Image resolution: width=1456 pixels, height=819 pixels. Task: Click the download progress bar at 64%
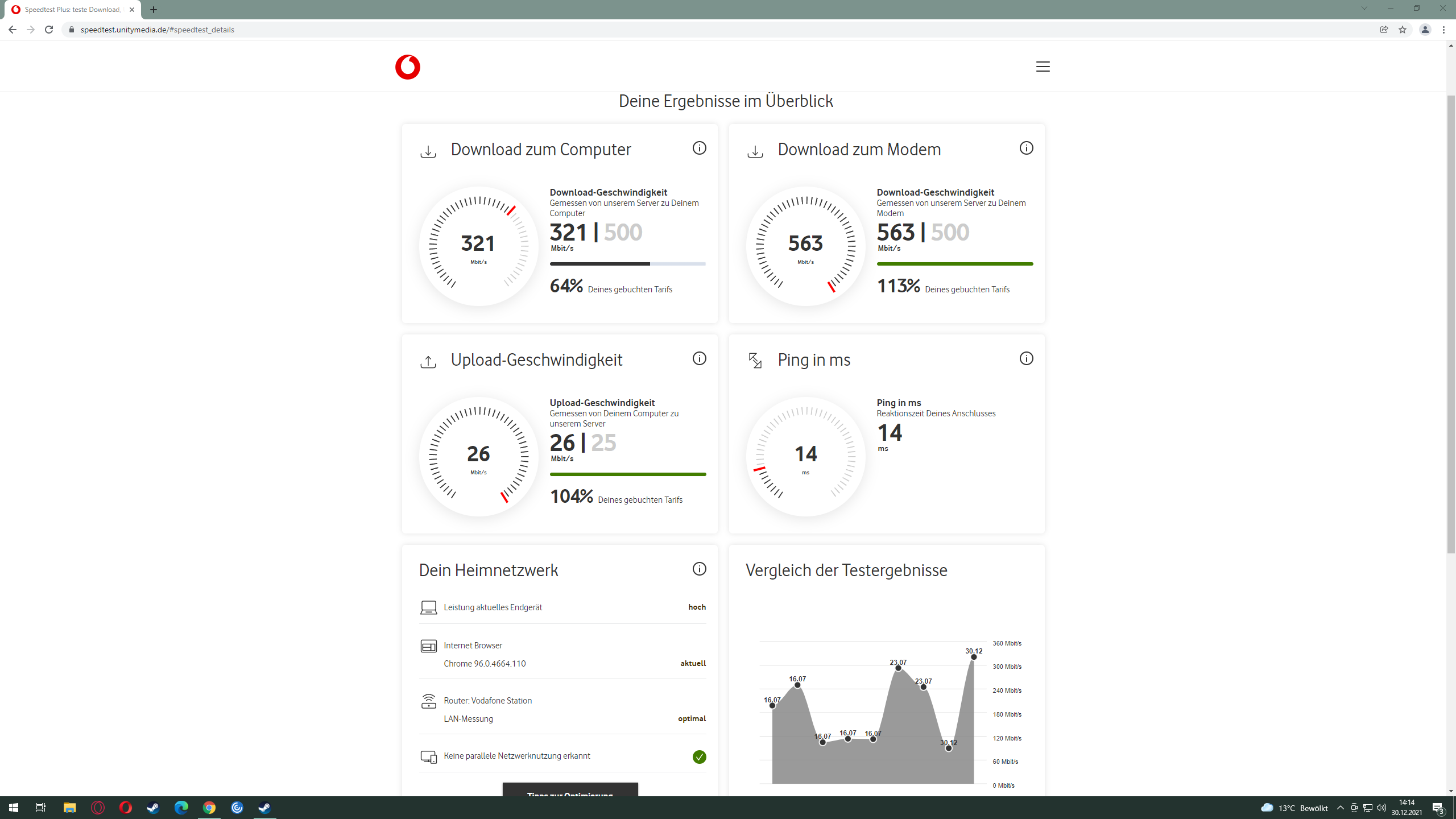(627, 264)
